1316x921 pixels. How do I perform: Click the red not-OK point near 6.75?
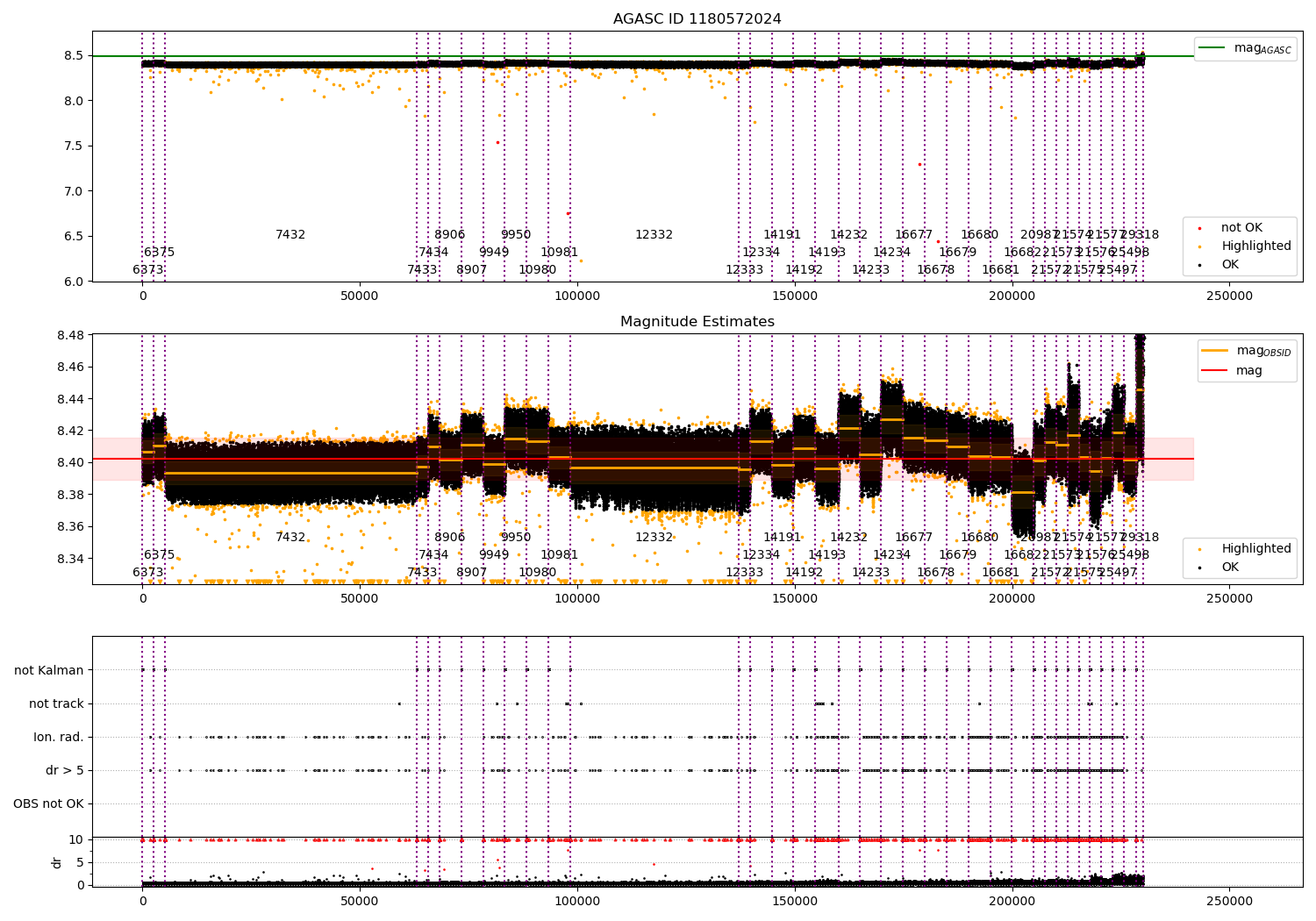(568, 213)
